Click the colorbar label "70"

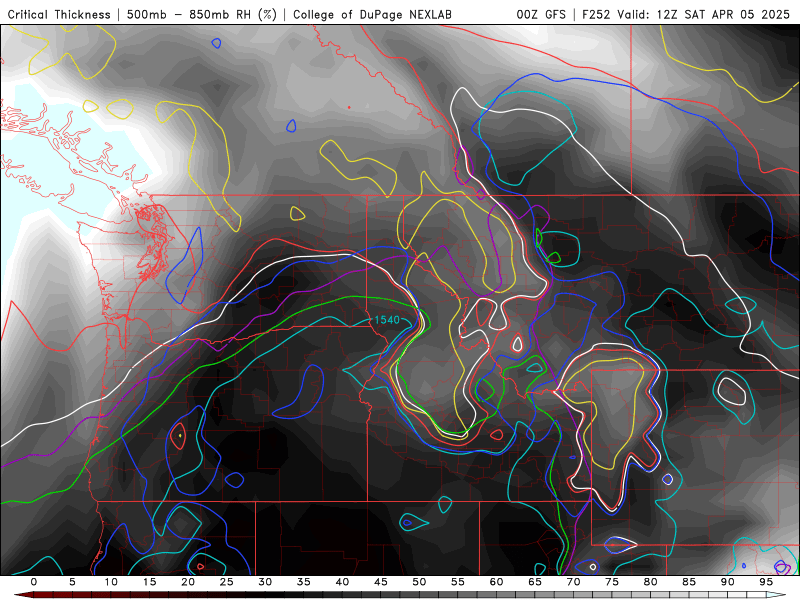573,582
